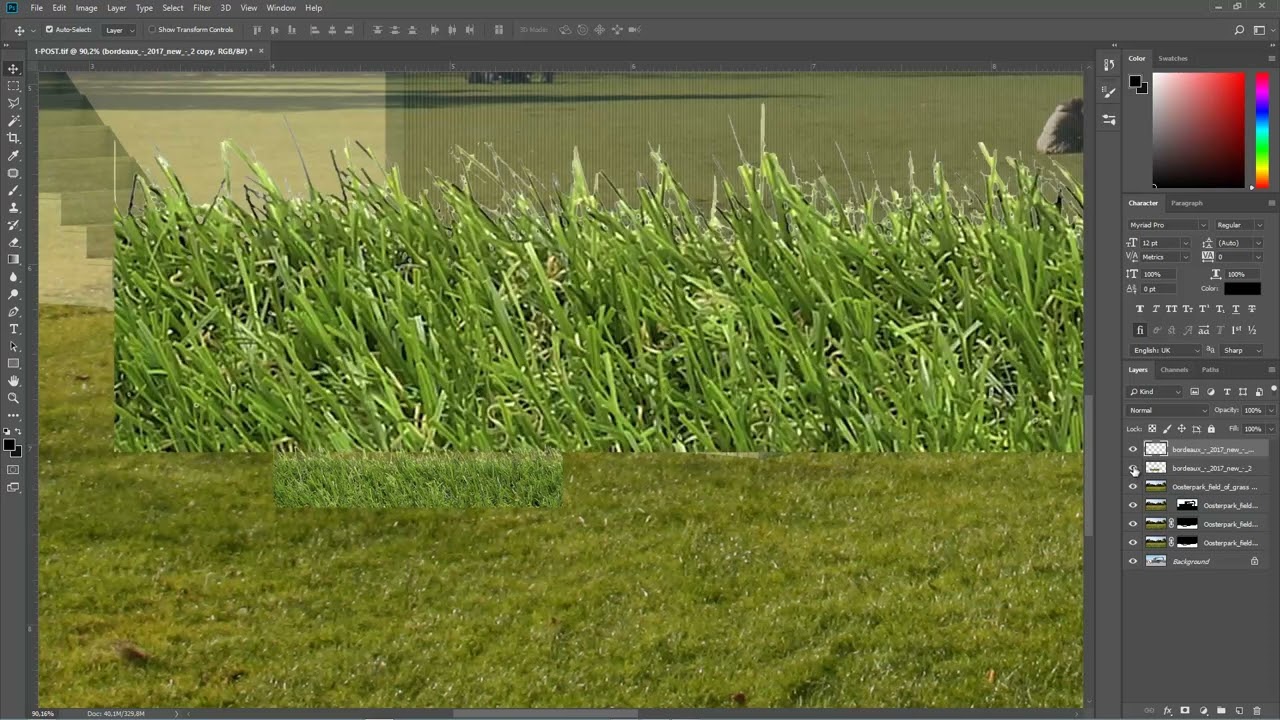Select the Rectangular Marquee tool
Image resolution: width=1280 pixels, height=720 pixels.
click(13, 86)
